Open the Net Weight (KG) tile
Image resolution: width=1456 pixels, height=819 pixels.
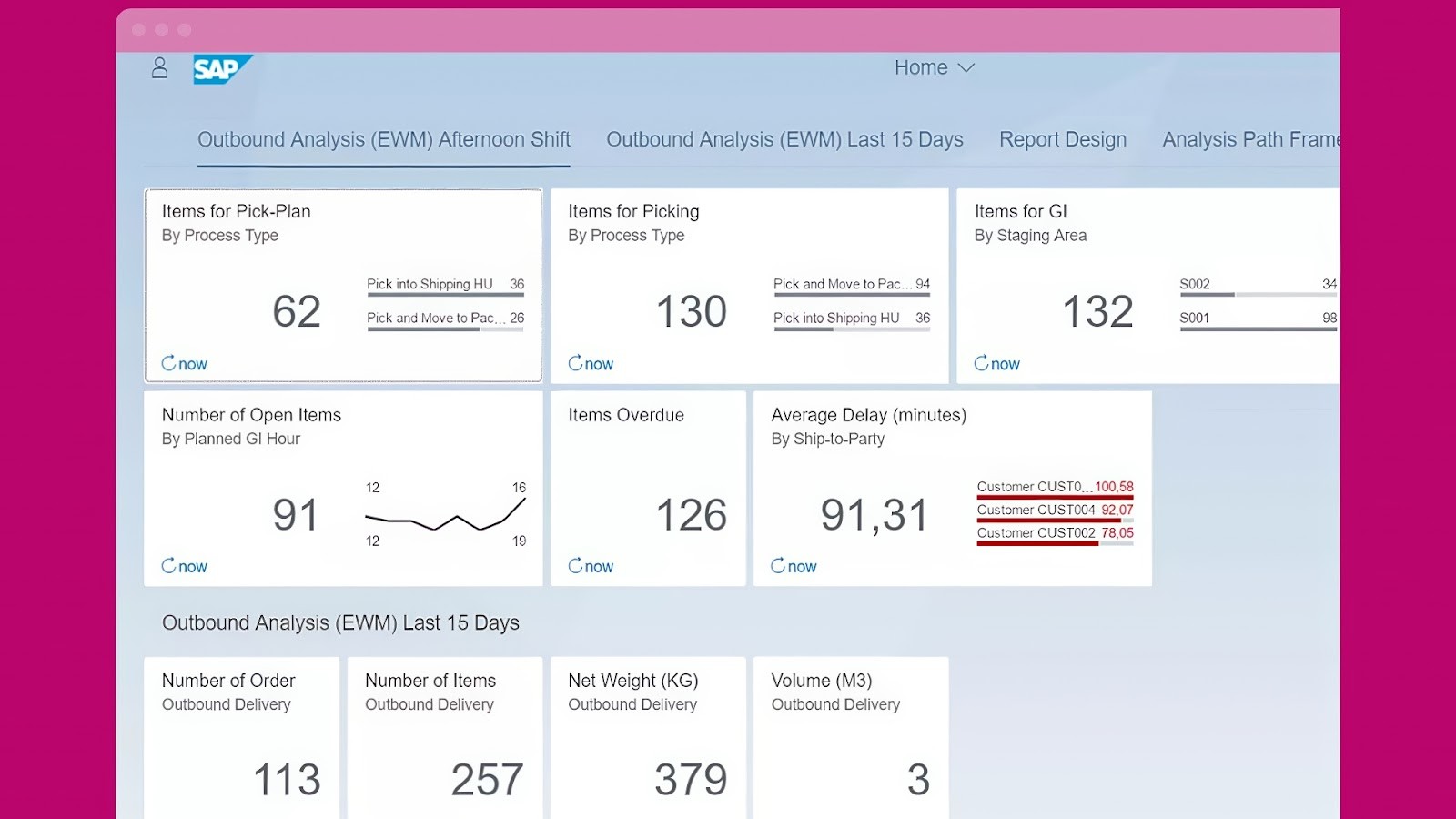pos(647,737)
